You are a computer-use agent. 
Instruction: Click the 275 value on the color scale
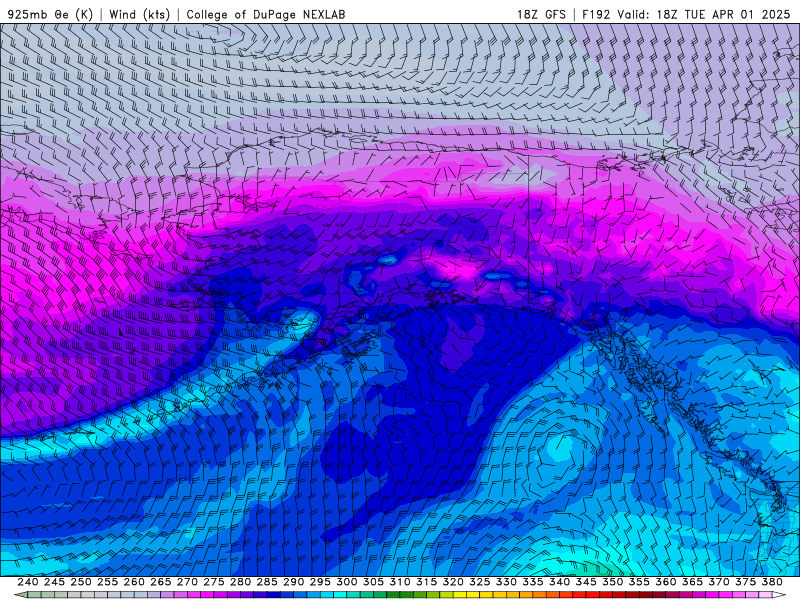tap(213, 582)
